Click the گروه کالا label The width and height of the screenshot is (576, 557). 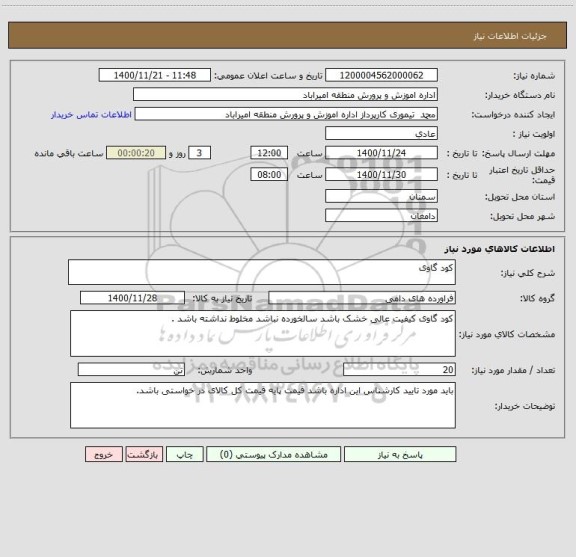pyautogui.click(x=537, y=298)
